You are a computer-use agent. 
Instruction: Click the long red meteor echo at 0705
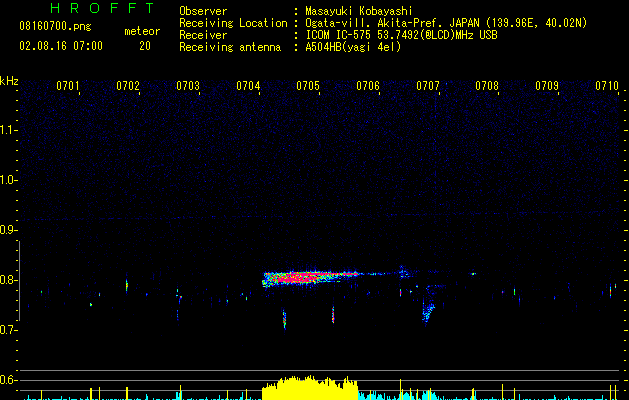tap(311, 278)
